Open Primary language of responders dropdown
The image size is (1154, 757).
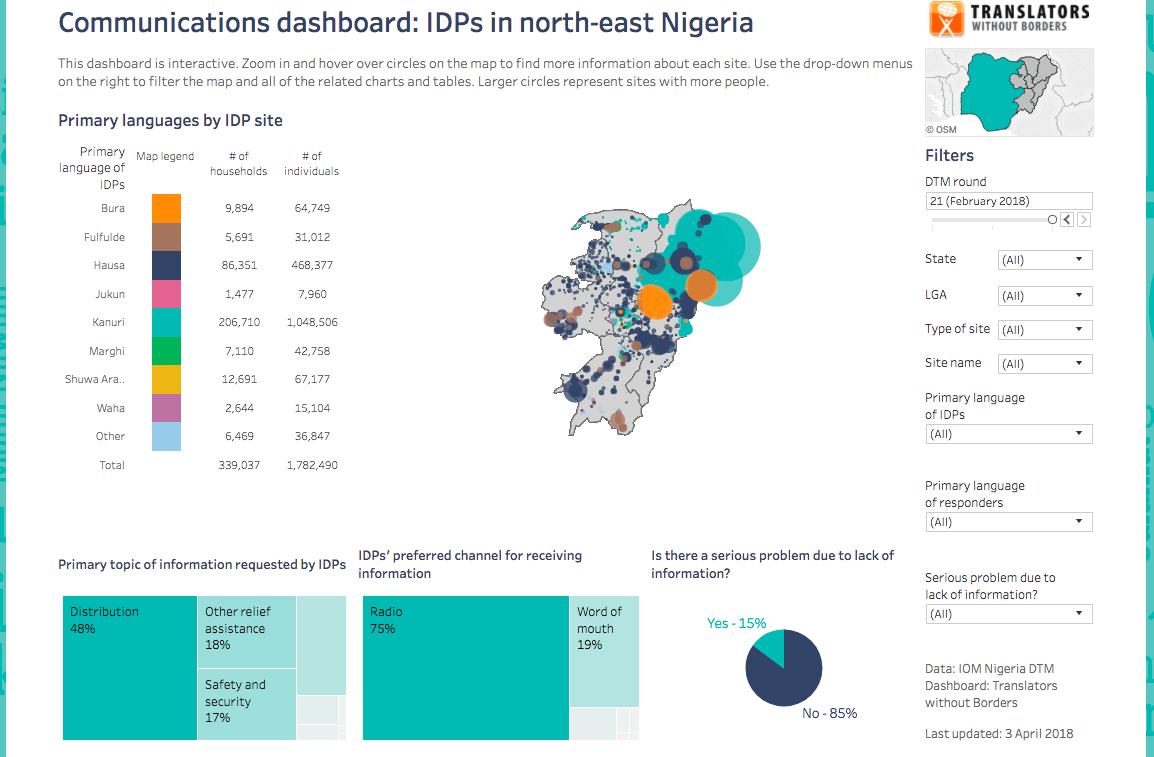1008,522
